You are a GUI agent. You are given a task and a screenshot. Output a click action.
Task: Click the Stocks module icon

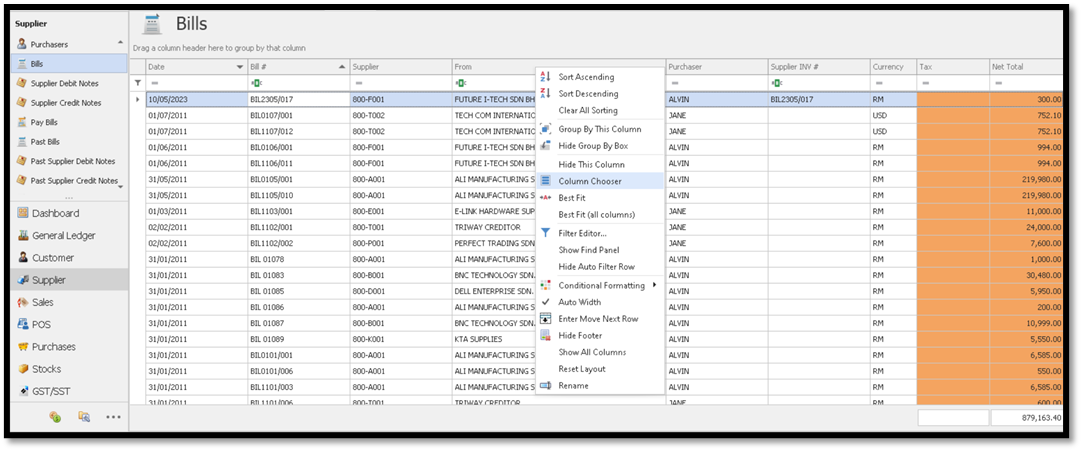point(23,369)
